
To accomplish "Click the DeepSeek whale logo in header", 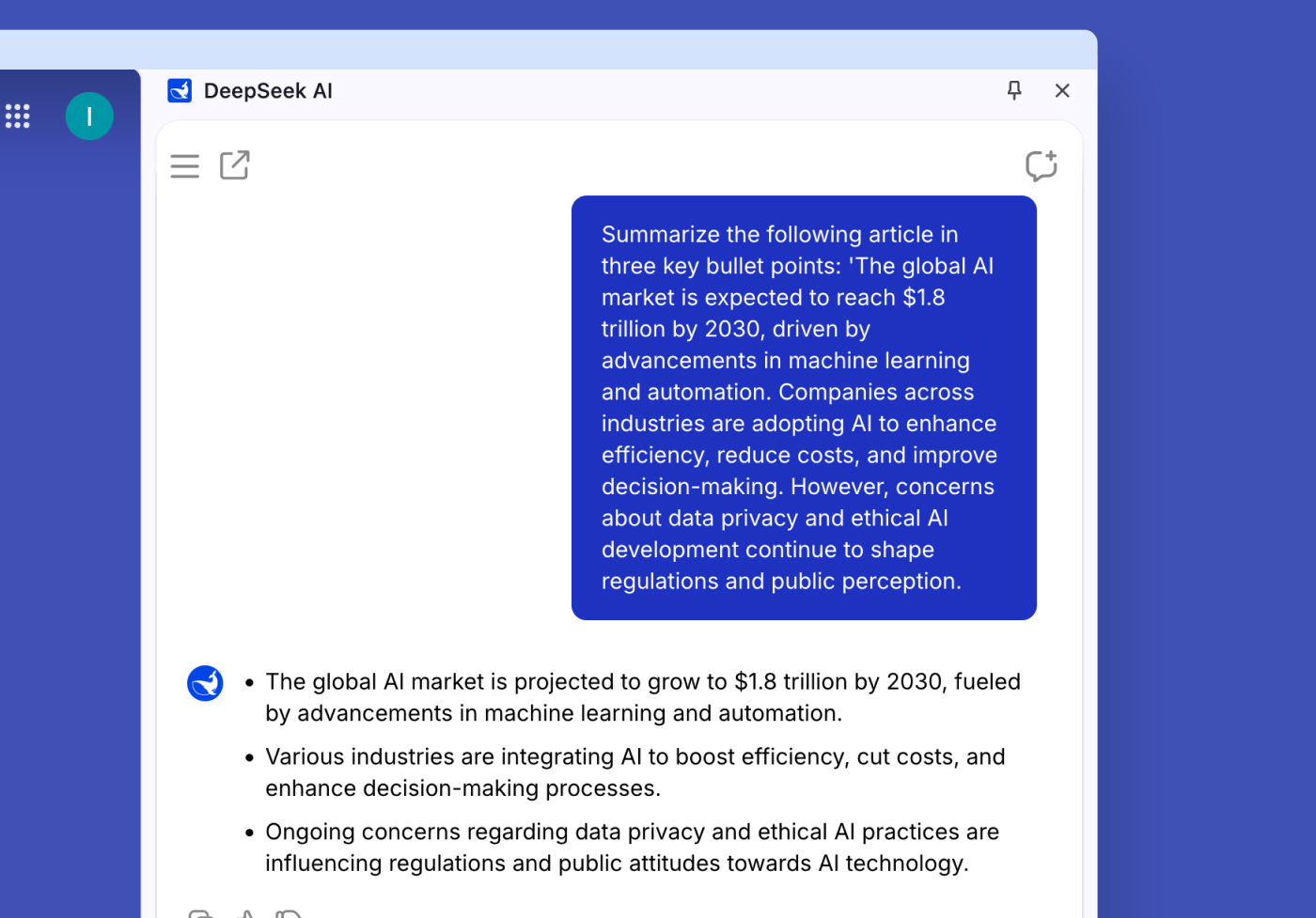I will click(180, 90).
